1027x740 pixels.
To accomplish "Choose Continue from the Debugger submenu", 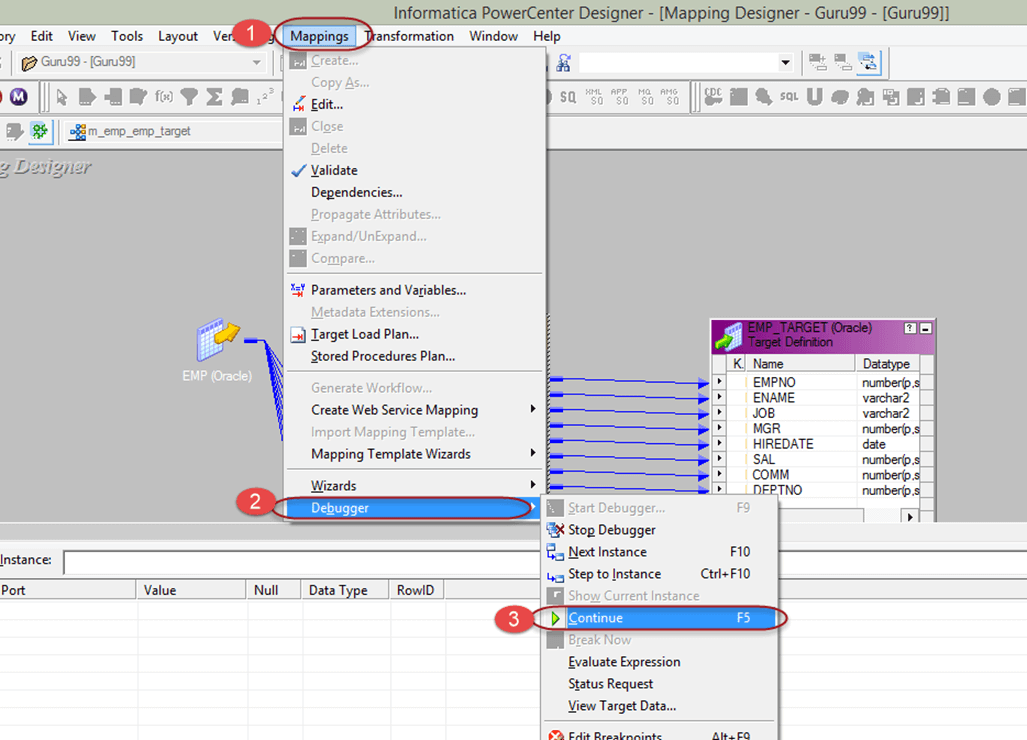I will coord(660,618).
